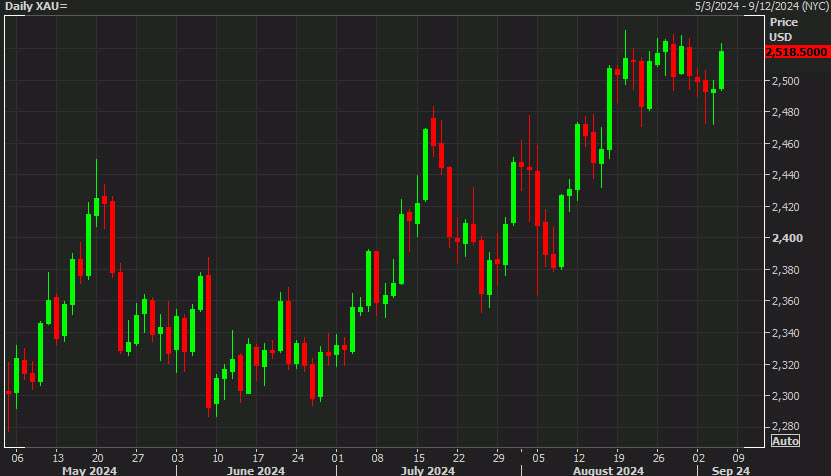Screen dimensions: 831x476
Task: Click the 08 date tick in July
Action: pos(377,458)
